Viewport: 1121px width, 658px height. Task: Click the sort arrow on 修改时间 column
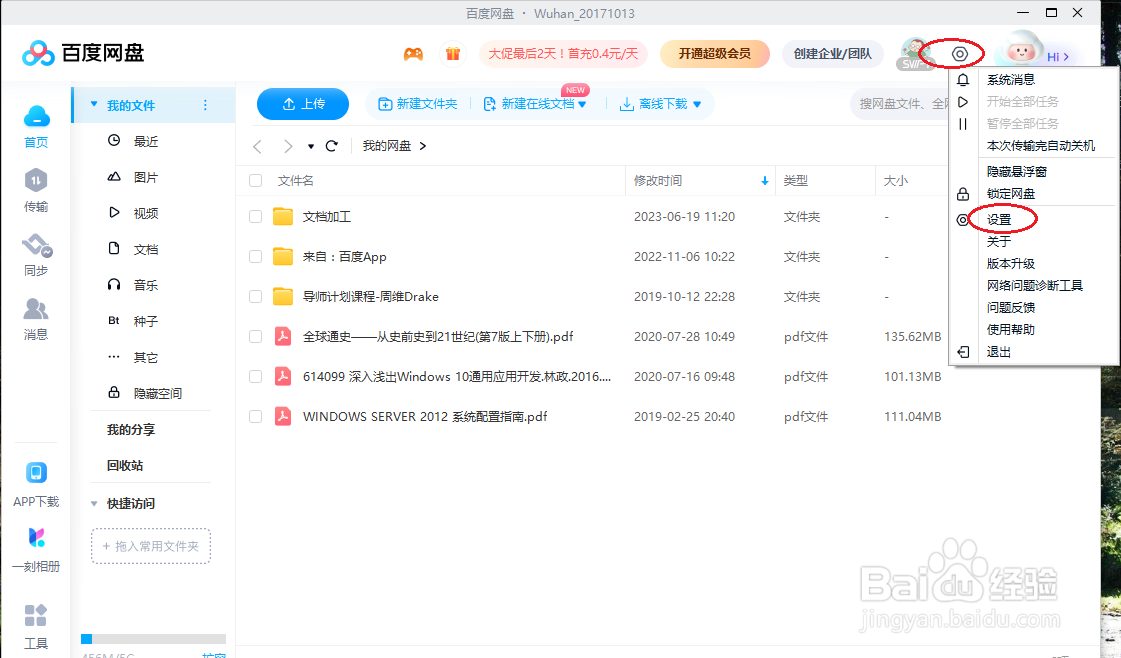pos(765,181)
